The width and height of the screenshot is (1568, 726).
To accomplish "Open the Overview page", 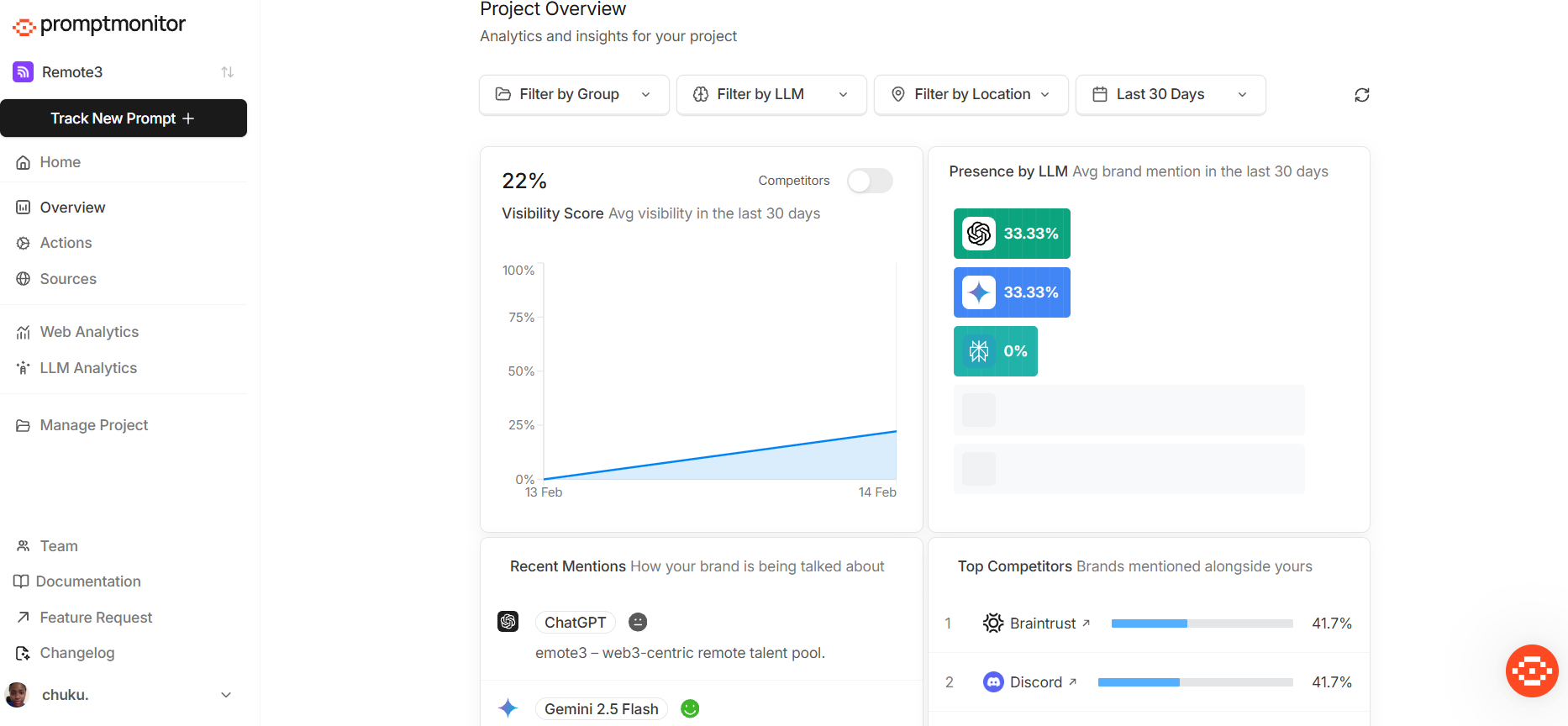I will click(x=72, y=208).
